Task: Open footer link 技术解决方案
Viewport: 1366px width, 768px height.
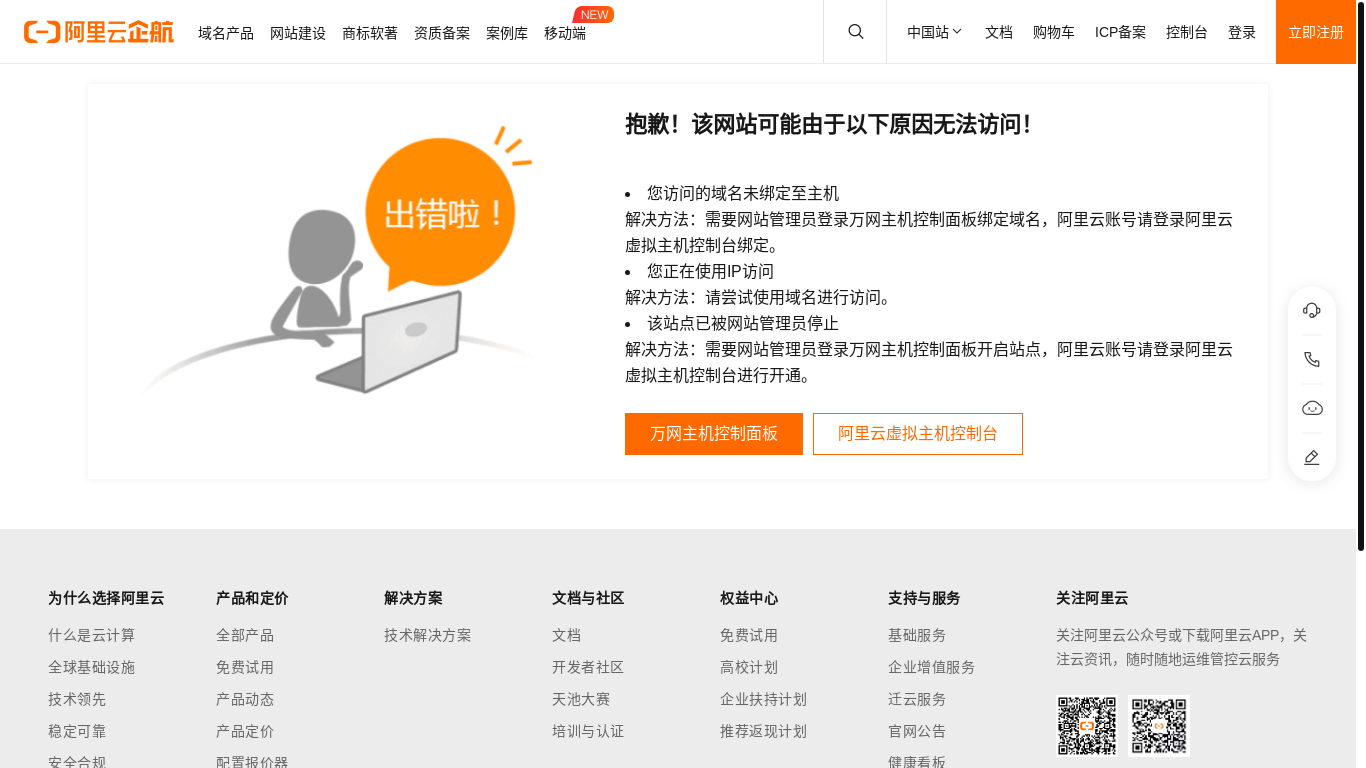Action: click(x=428, y=635)
